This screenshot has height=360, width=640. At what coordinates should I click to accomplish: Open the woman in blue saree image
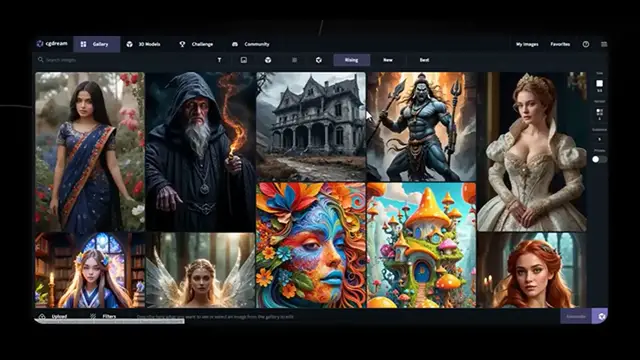point(90,152)
